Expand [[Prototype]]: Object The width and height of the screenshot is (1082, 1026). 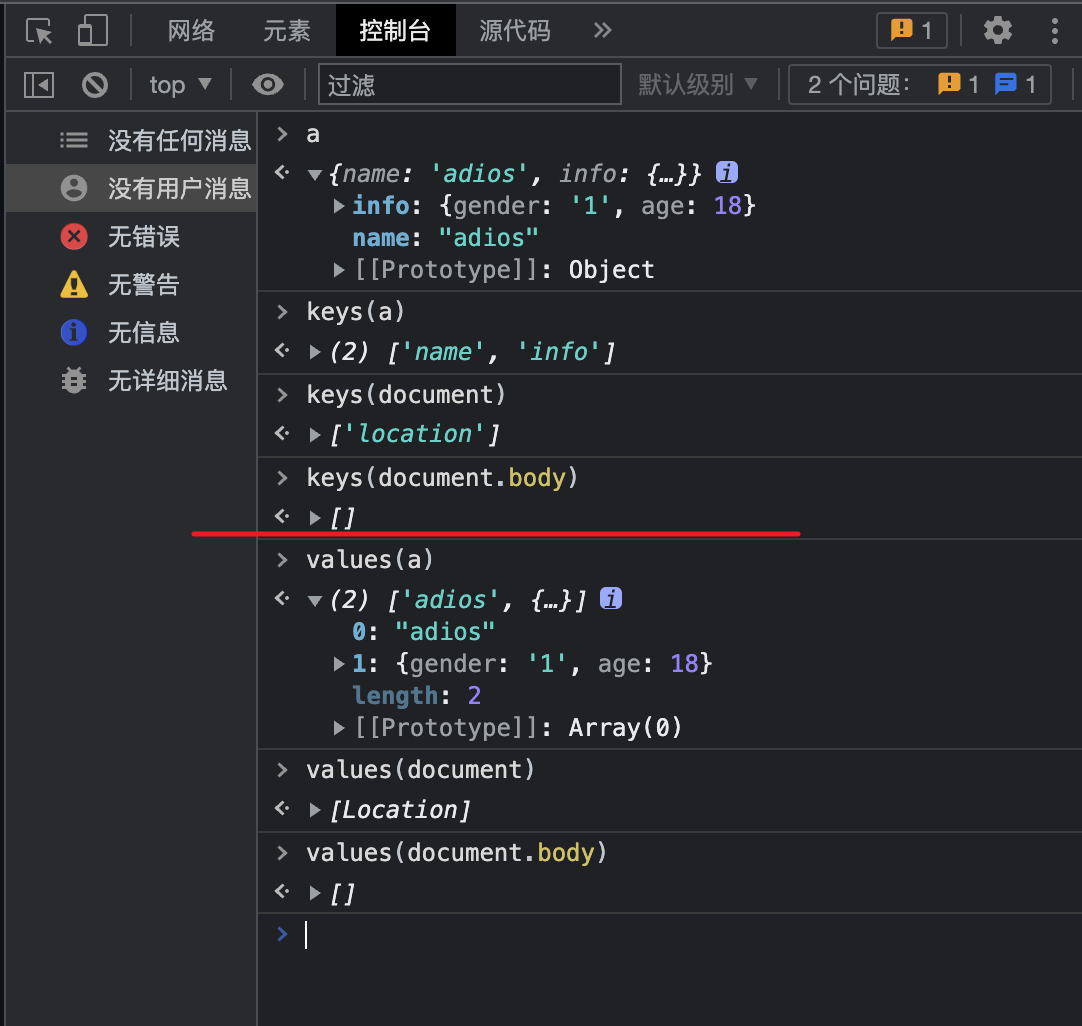pos(339,270)
